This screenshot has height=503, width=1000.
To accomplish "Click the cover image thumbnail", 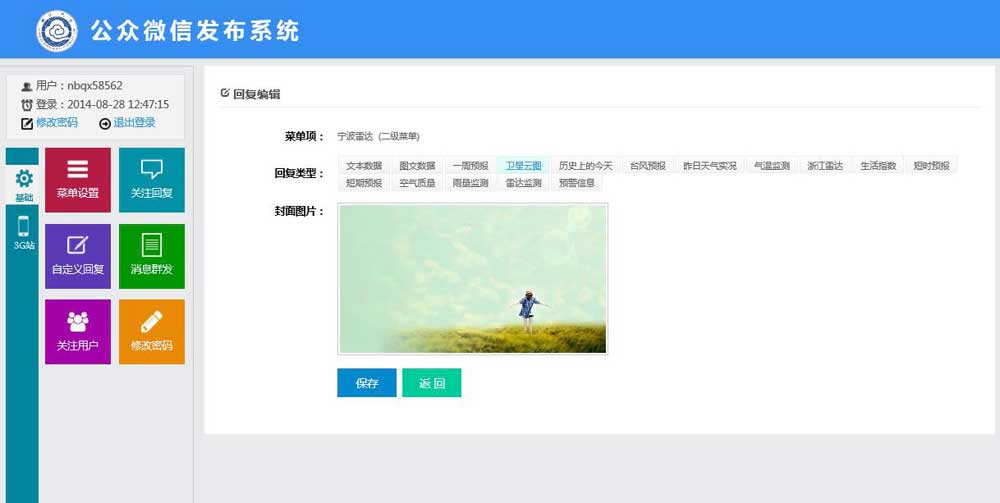I will click(472, 279).
